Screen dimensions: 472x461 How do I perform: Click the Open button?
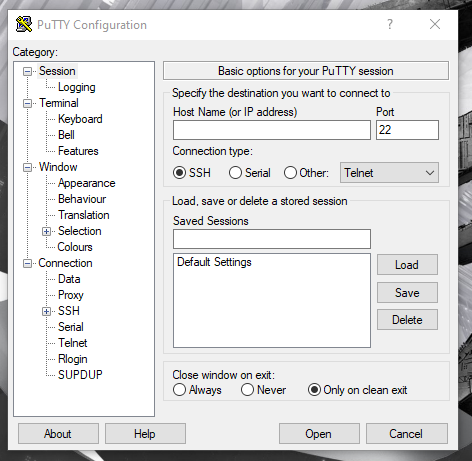(319, 434)
